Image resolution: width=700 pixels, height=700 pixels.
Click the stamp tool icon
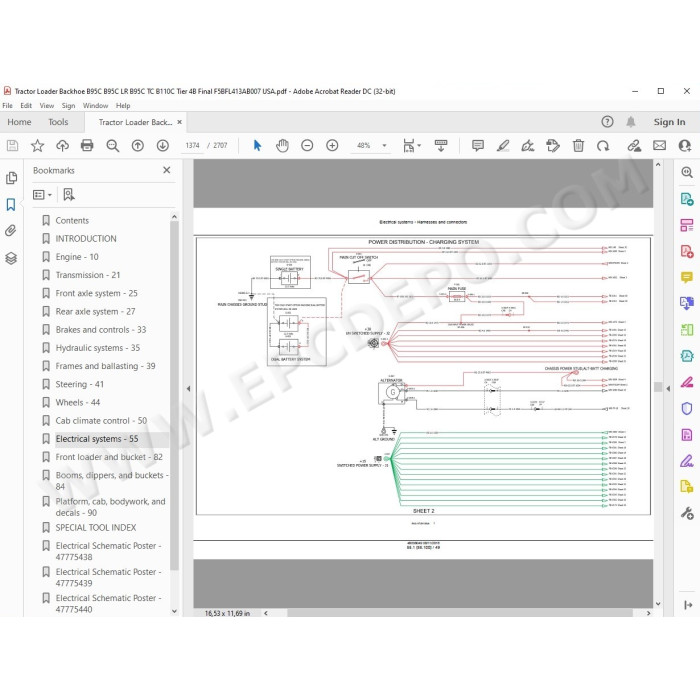pos(553,146)
